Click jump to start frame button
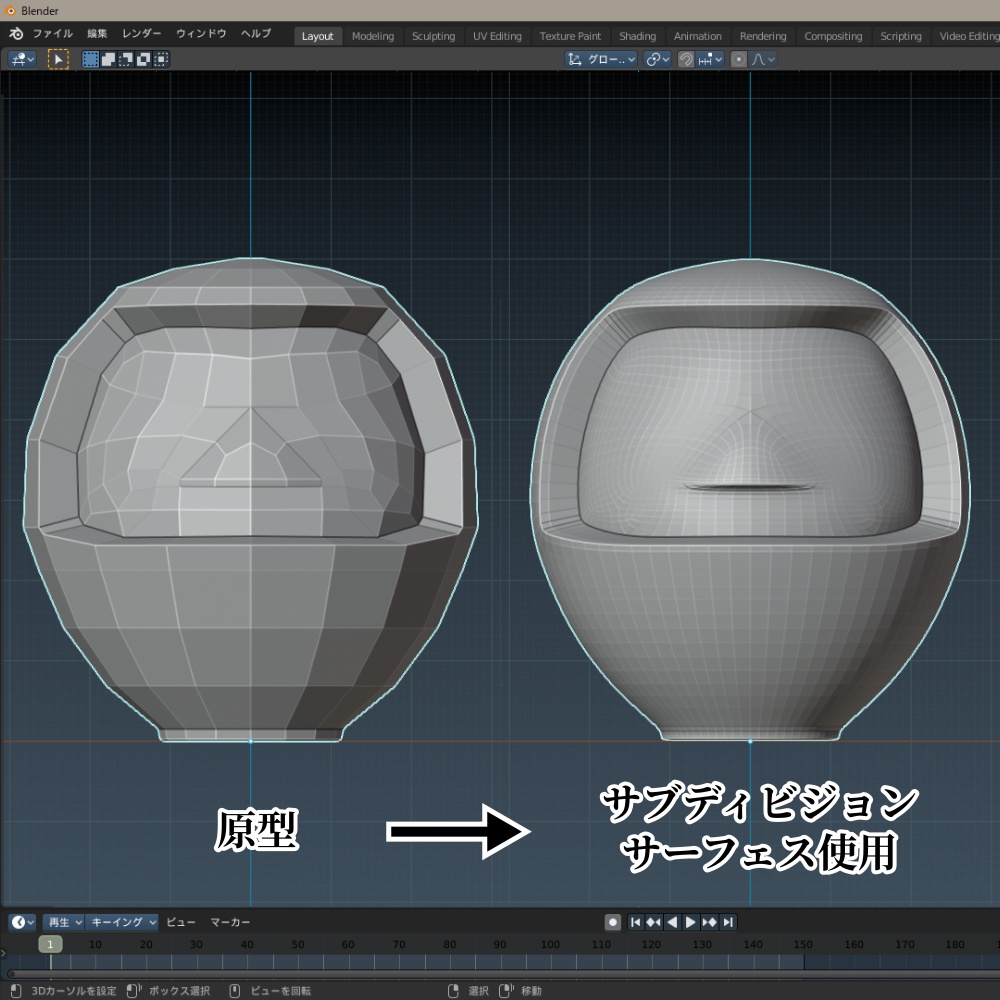Viewport: 1000px width, 1000px height. (x=637, y=922)
